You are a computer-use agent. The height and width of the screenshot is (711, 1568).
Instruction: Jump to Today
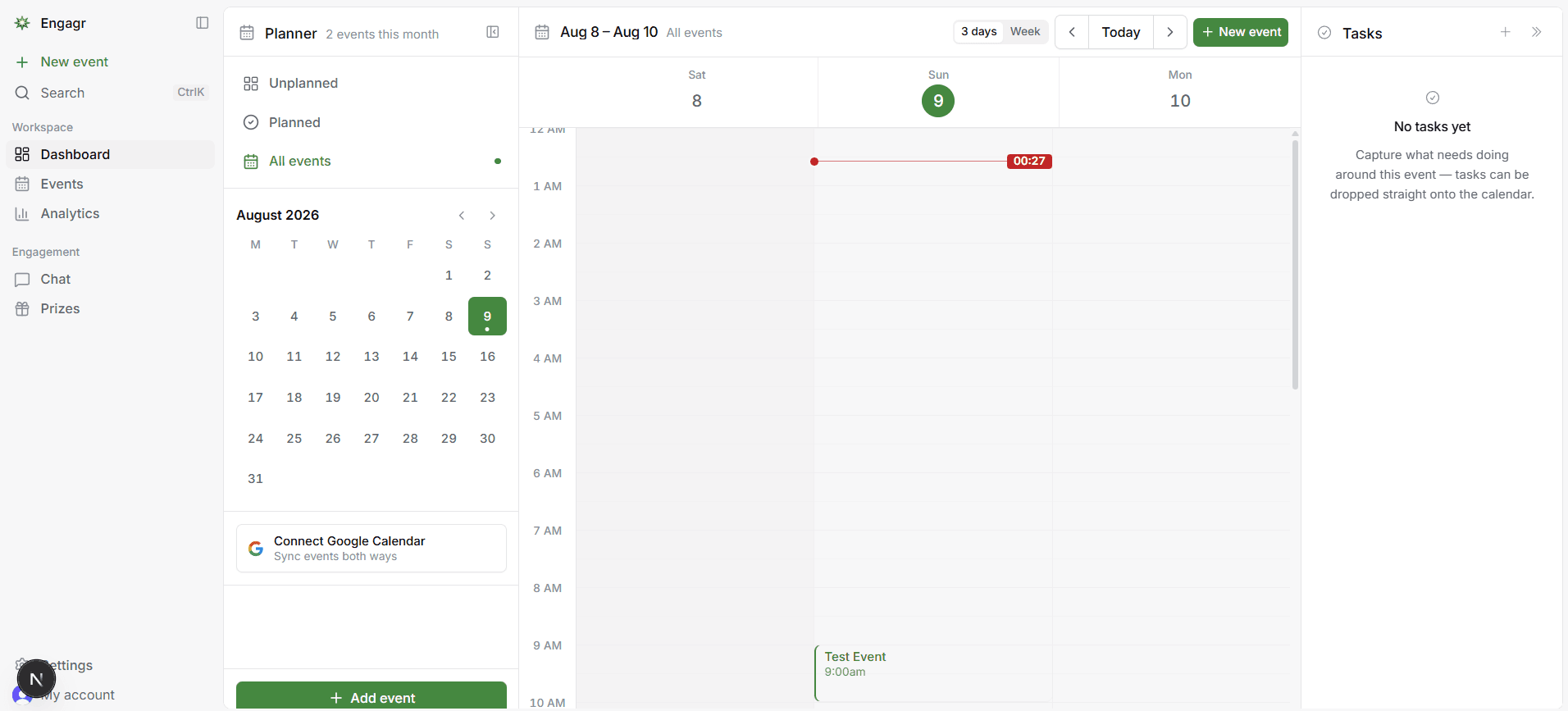[1121, 32]
